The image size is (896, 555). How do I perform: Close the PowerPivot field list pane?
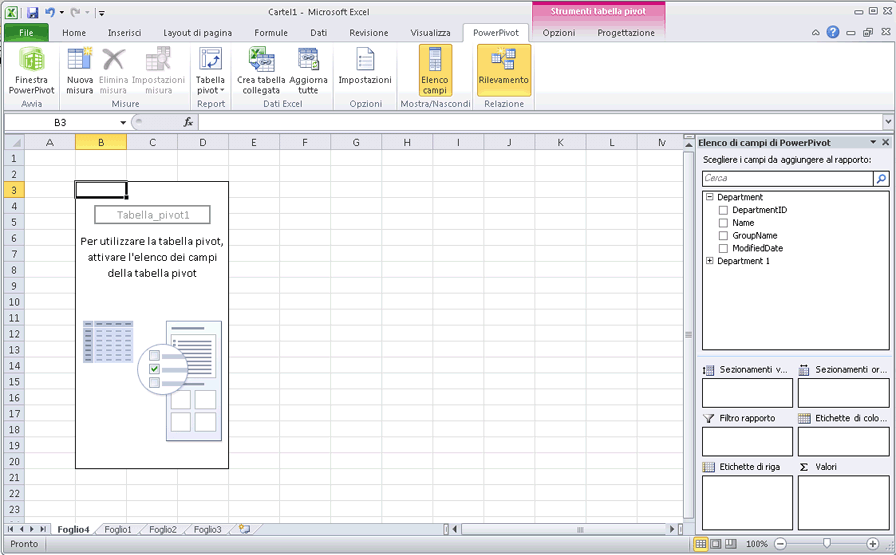coord(886,142)
